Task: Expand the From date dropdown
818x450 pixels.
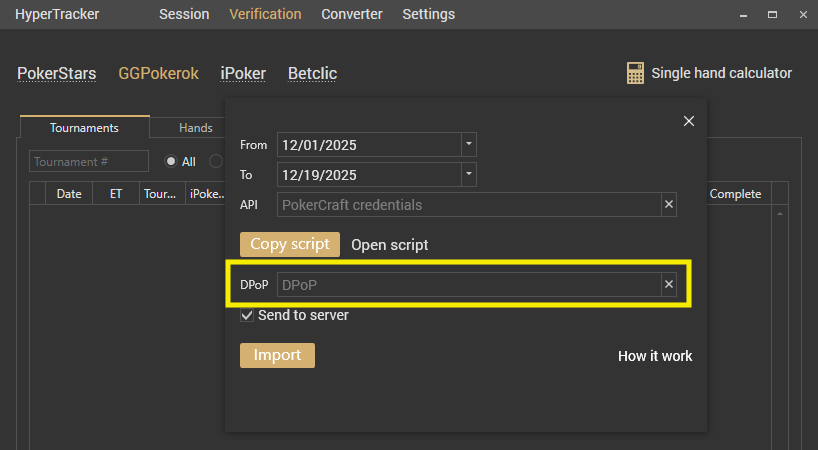Action: [468, 145]
